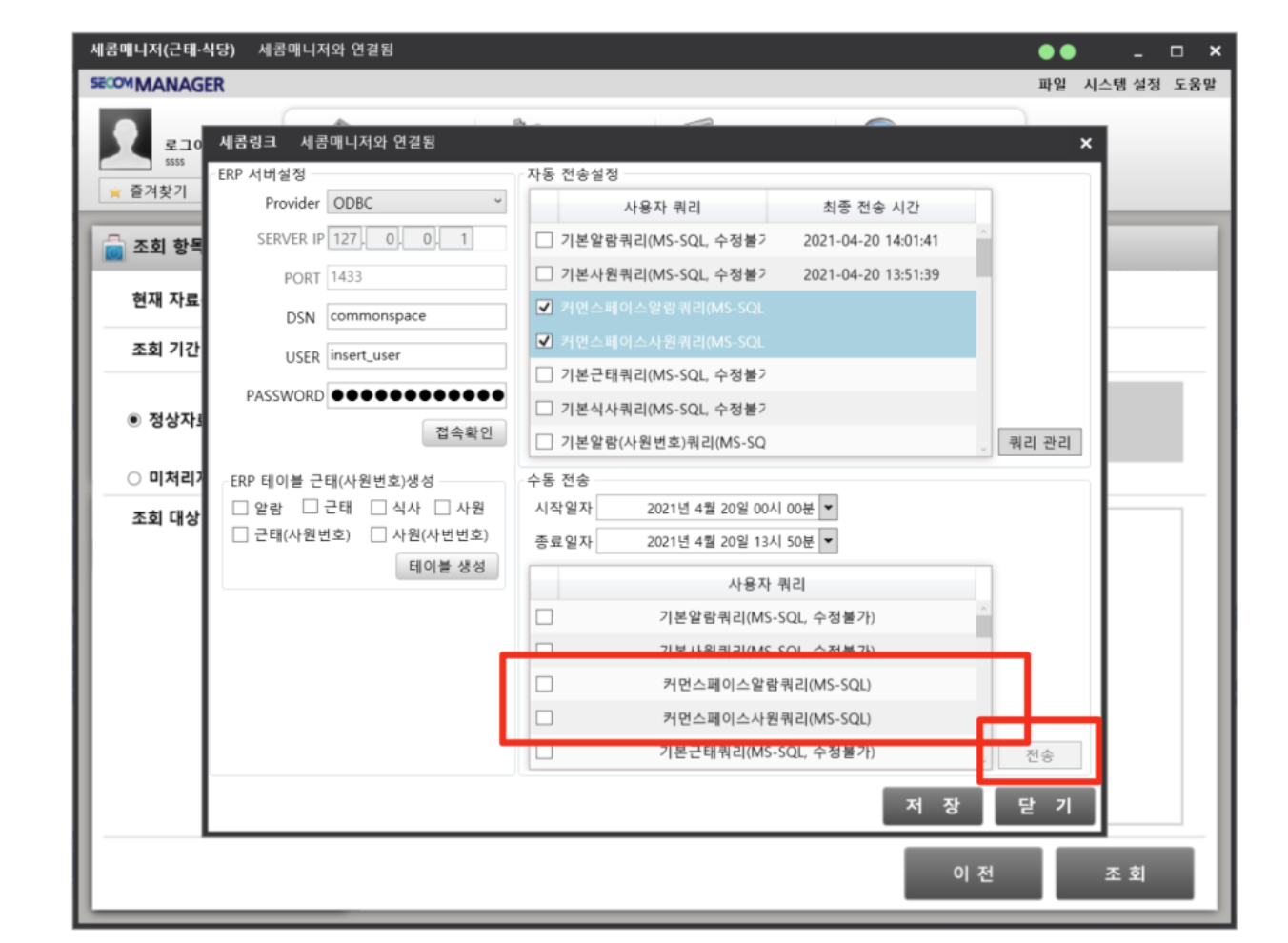This screenshot has height=943, width=1288.
Task: Uncheck 커먼스페이스알람쿼리 in auto-transfer list
Action: click(x=545, y=308)
